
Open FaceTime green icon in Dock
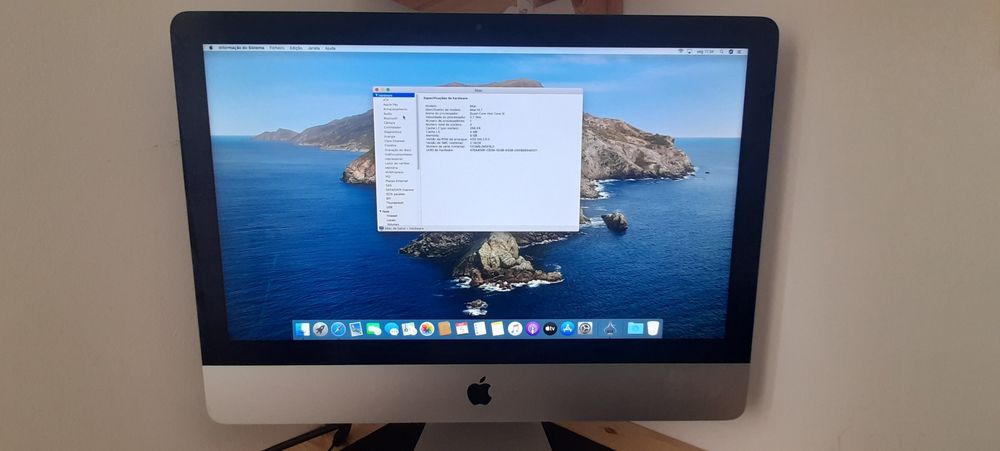pyautogui.click(x=374, y=329)
